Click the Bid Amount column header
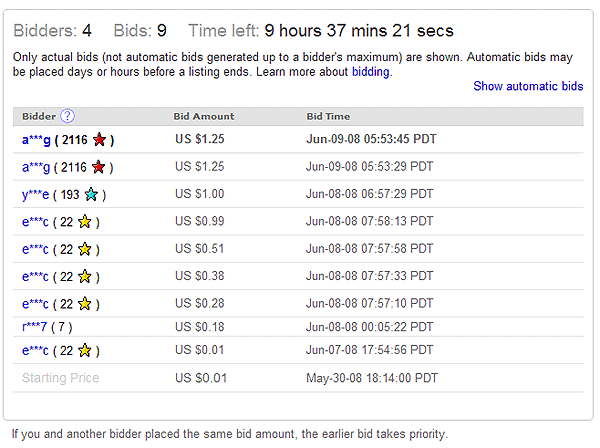This screenshot has width=600, height=448. (204, 116)
